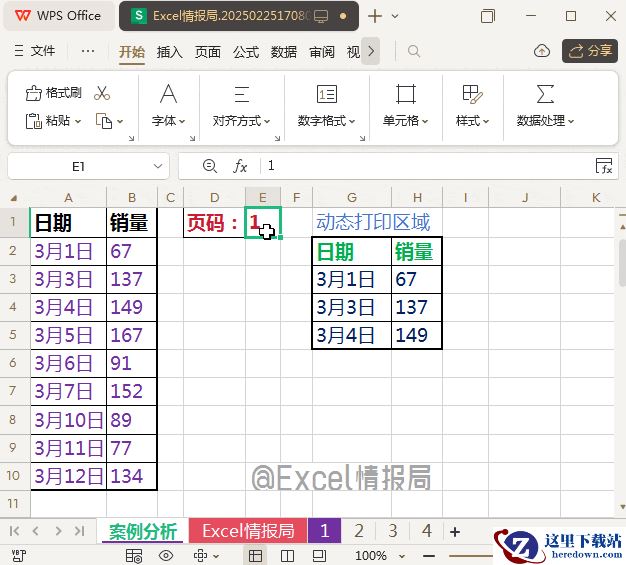Expand more ribbon tabs chevron

pos(371,51)
